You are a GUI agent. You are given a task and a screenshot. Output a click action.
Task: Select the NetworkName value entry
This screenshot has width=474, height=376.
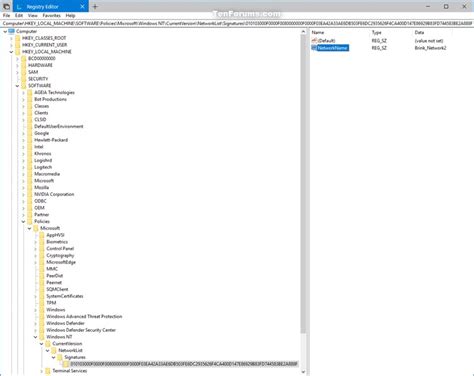click(x=332, y=48)
